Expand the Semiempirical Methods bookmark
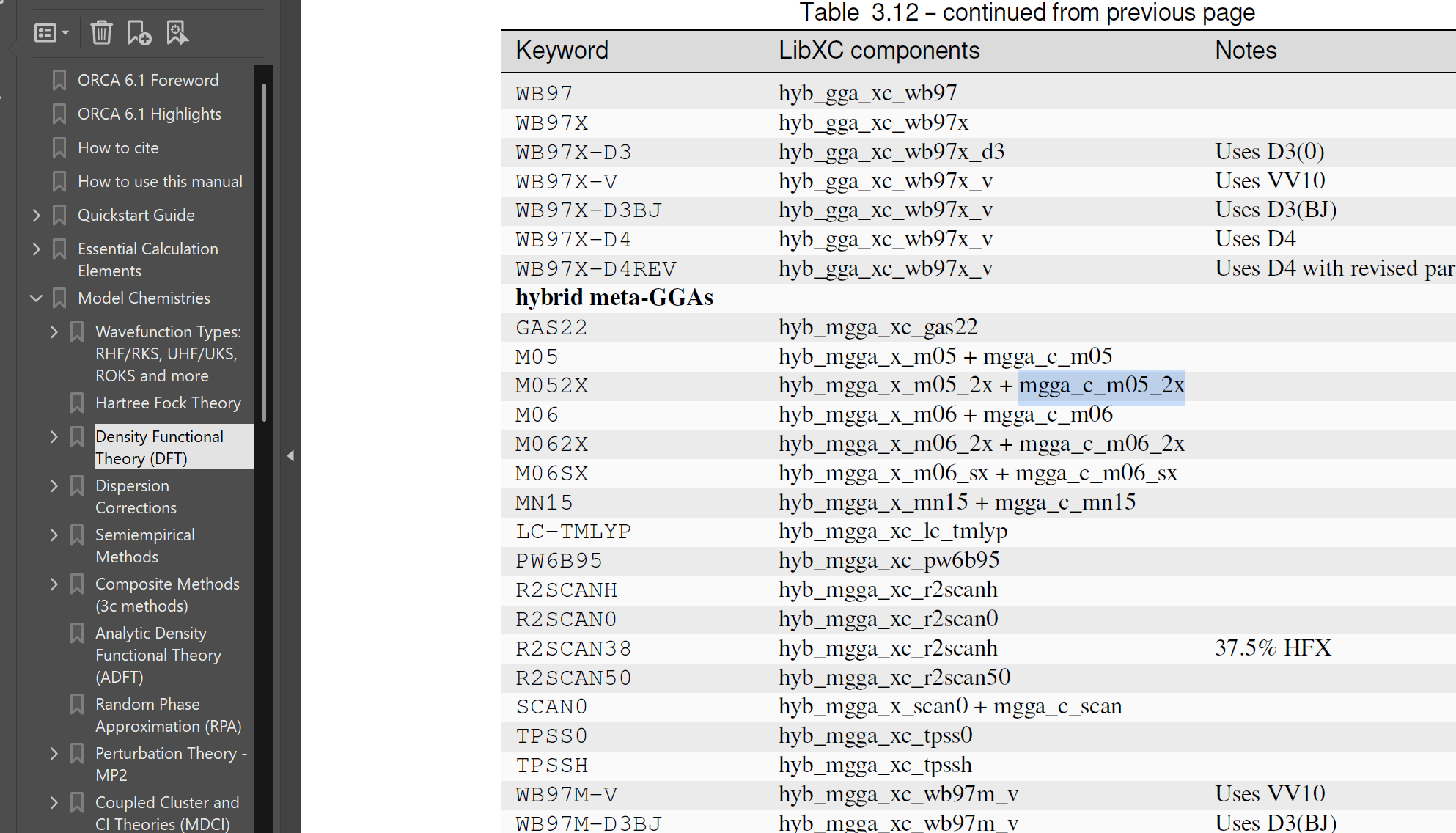The height and width of the screenshot is (833, 1456). click(54, 535)
